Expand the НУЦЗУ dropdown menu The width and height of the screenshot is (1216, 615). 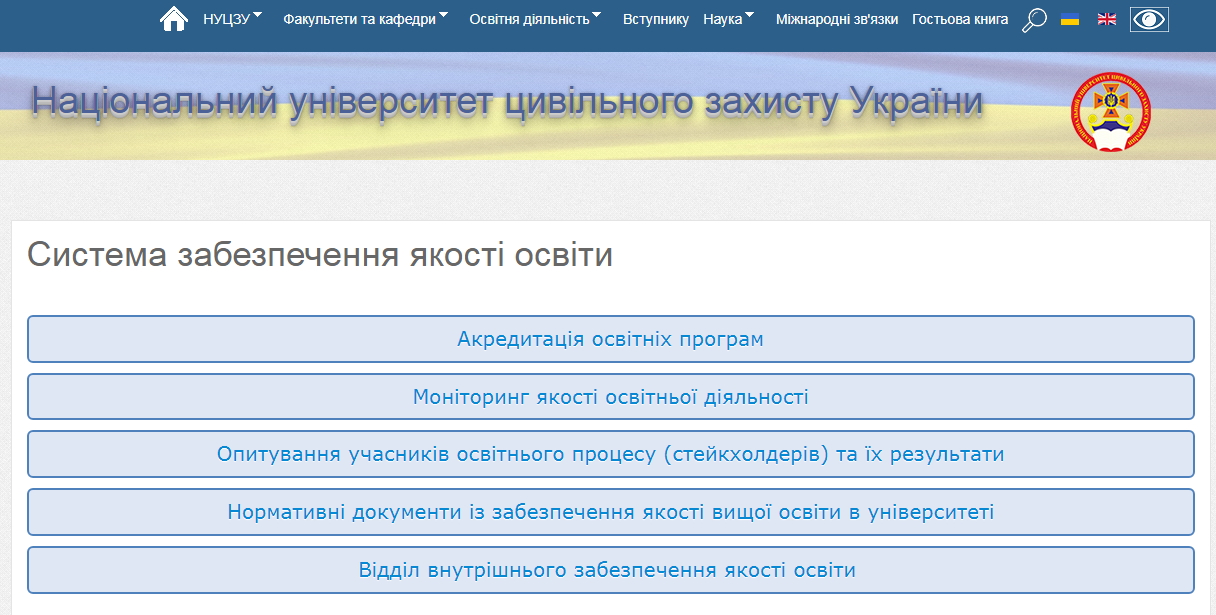pos(232,19)
